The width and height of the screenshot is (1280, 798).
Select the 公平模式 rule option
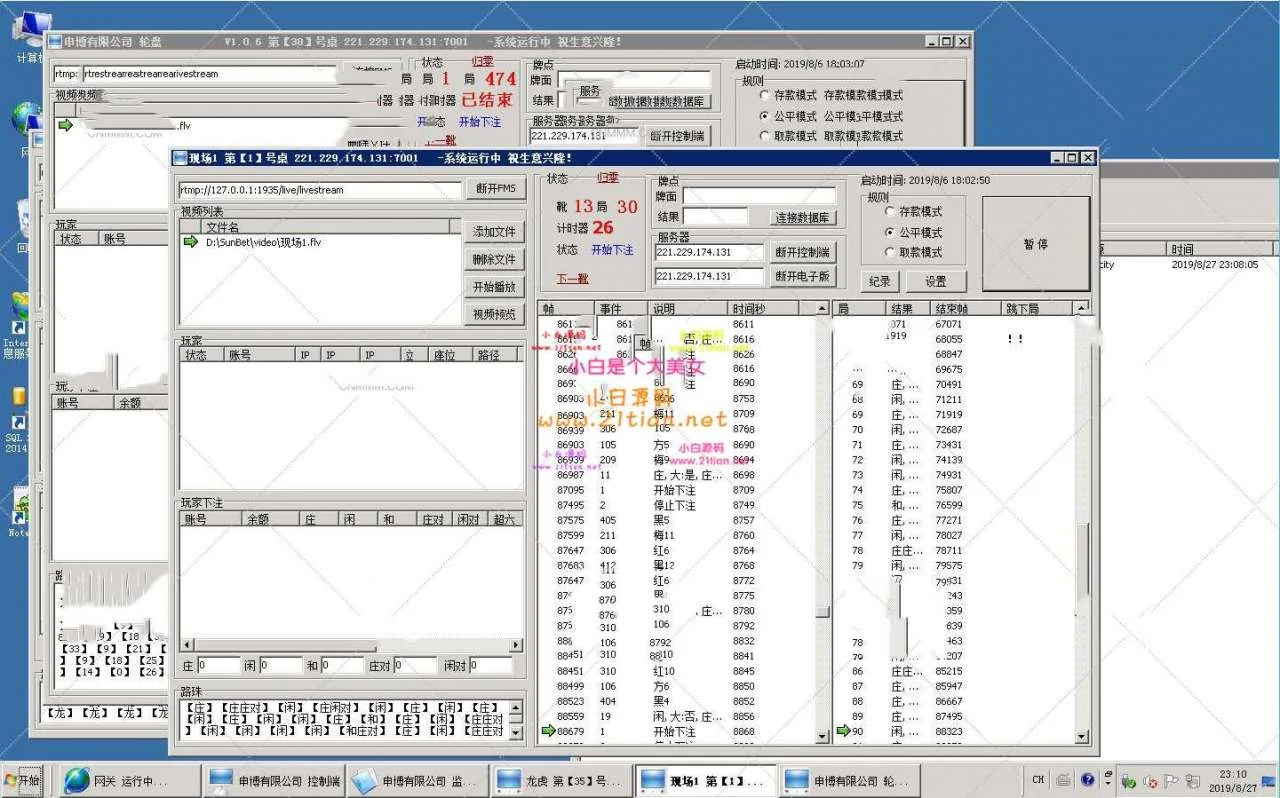[x=890, y=232]
